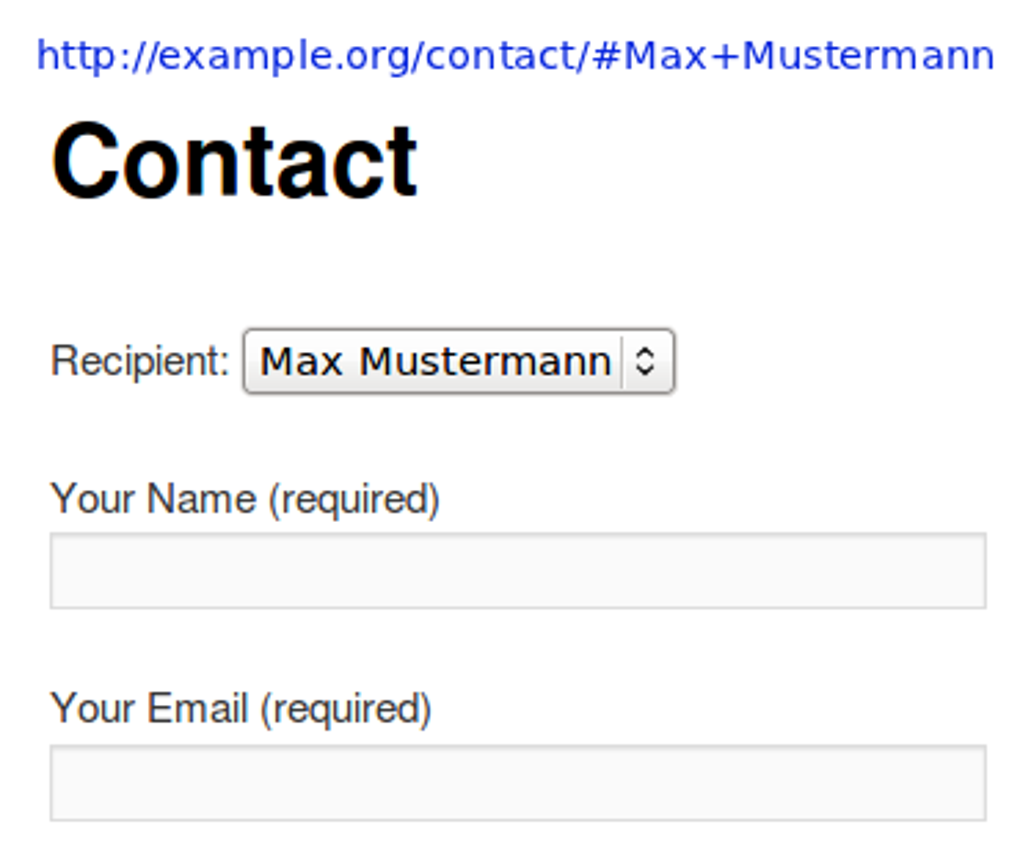Click the #Max+Mustermann part of the URL
This screenshot has height=863, width=1020.
pyautogui.click(x=793, y=56)
